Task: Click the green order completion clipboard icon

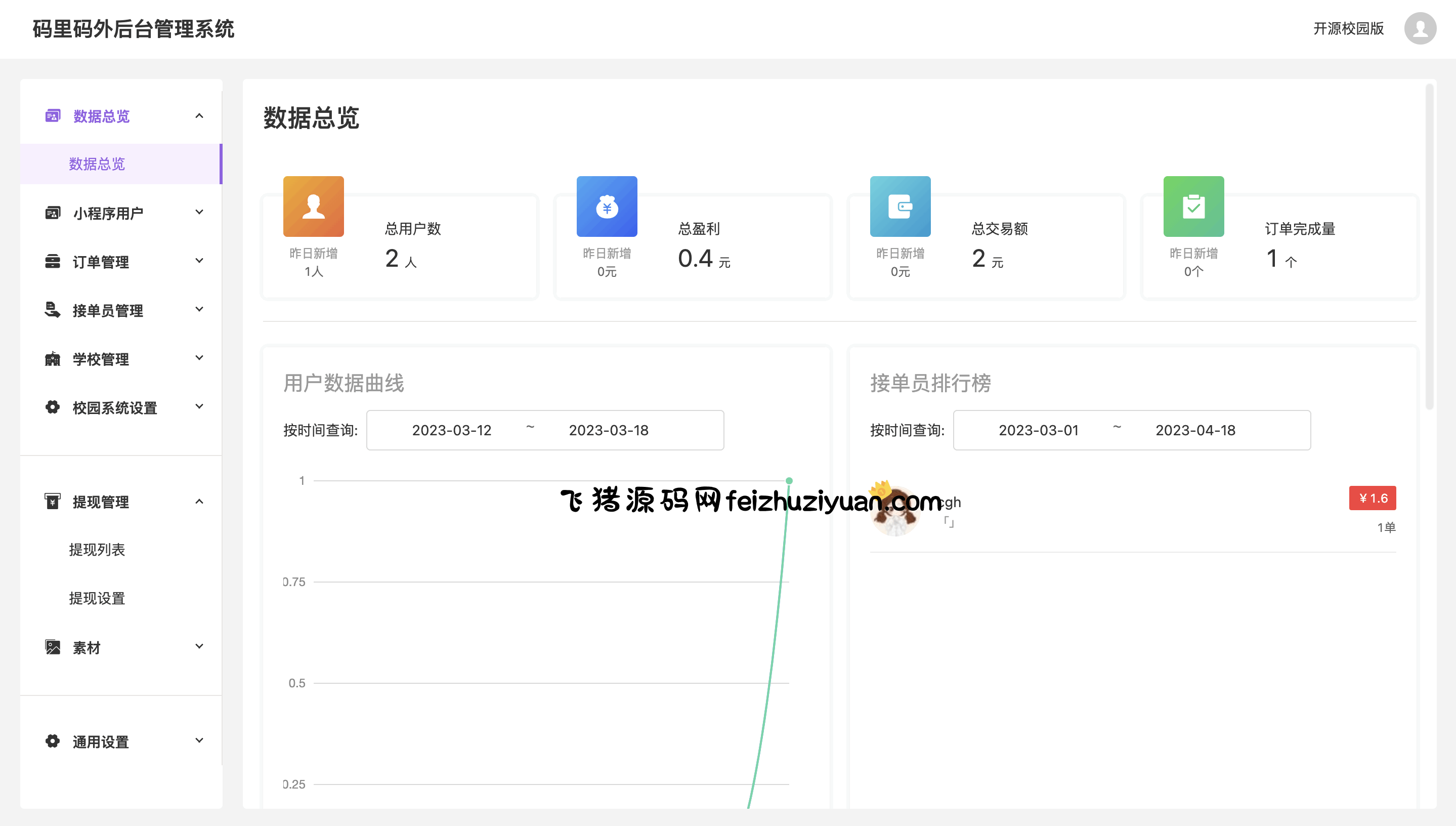Action: click(x=1193, y=206)
